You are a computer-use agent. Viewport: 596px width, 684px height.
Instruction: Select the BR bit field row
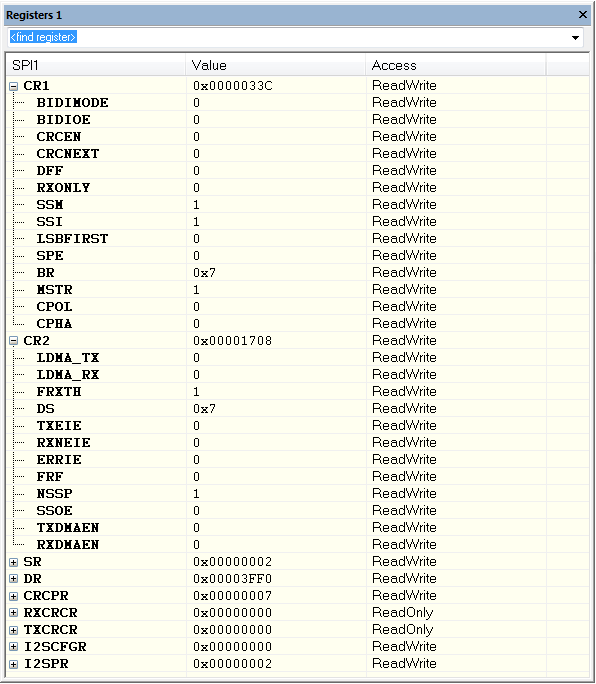pyautogui.click(x=298, y=273)
